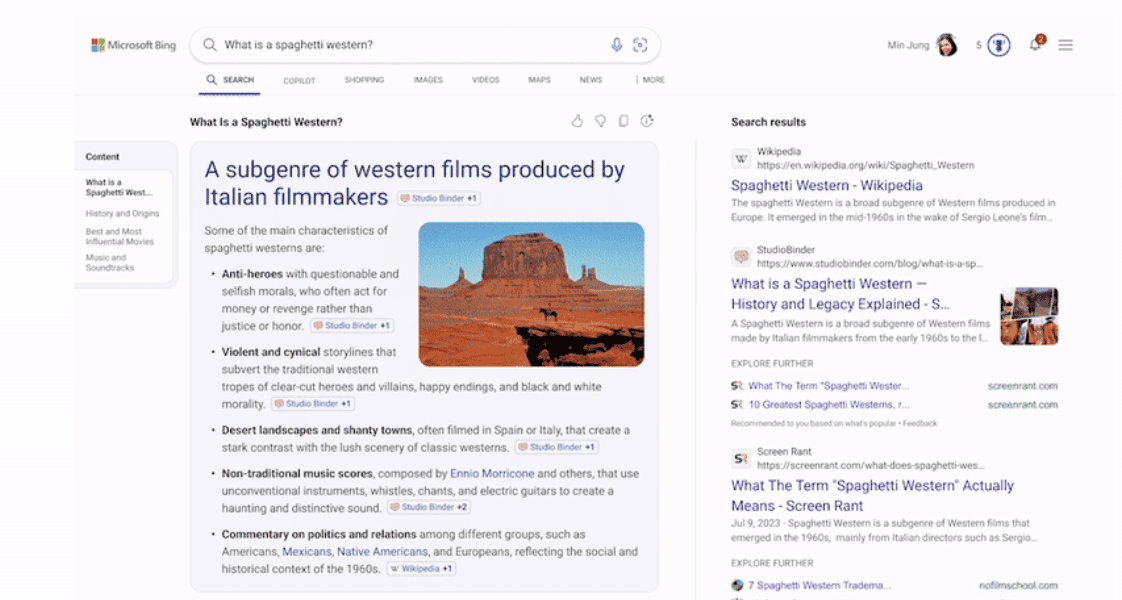Viewport: 1122px width, 600px height.
Task: Select History and Origins in Content sidebar
Action: (122, 213)
